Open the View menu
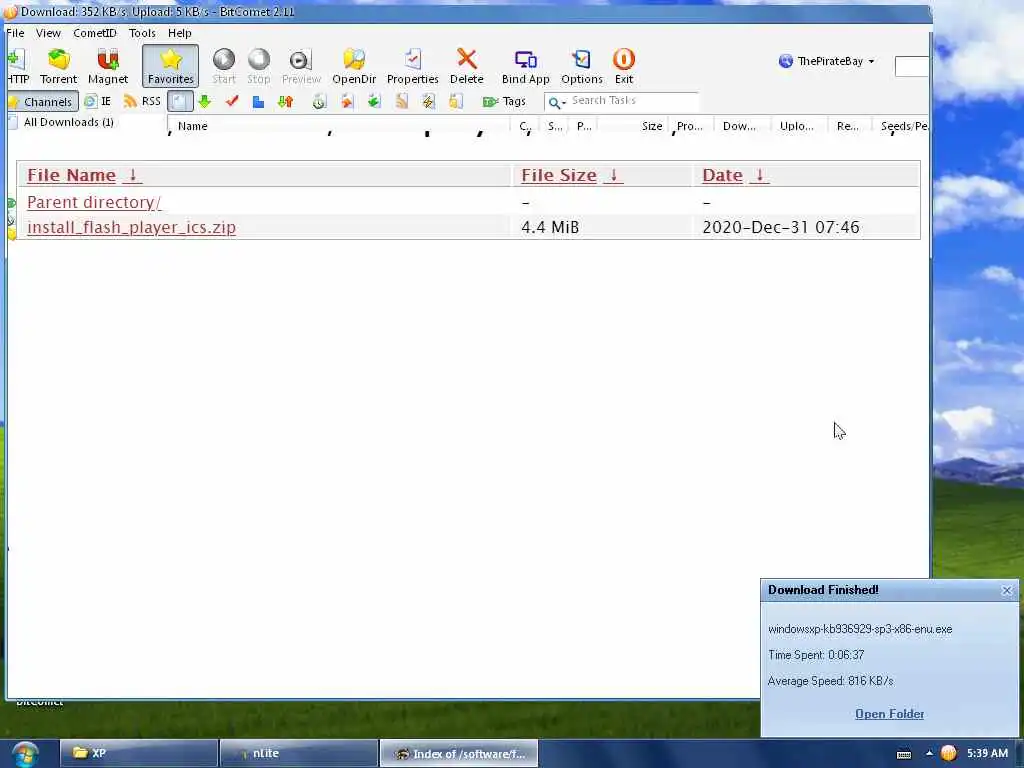This screenshot has height=768, width=1024. coord(48,33)
